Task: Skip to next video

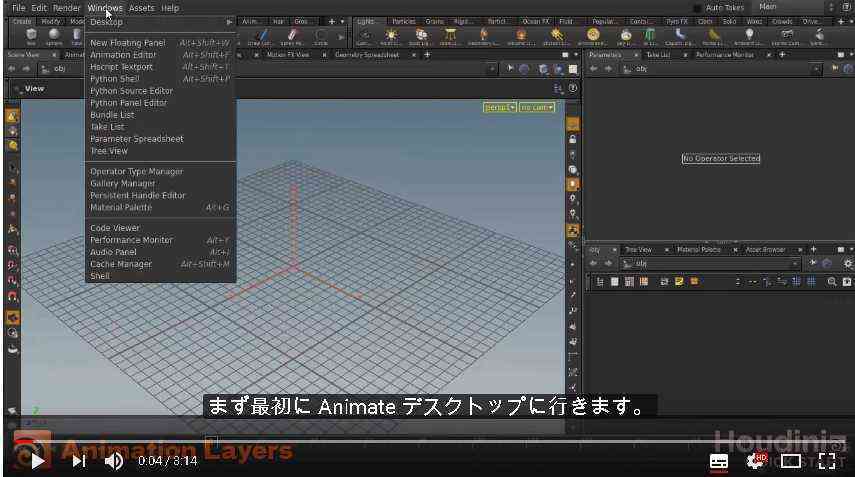Action: (79, 462)
